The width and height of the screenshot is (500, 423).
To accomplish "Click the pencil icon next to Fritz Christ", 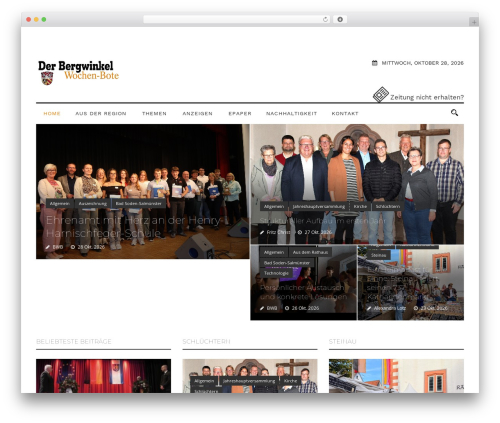I will 262,232.
